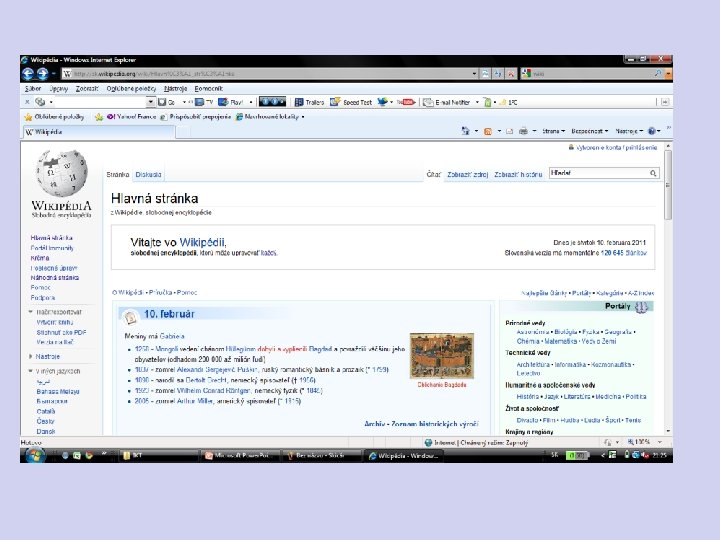The image size is (720, 540).
Task: Open the Úpravy menu
Action: (59, 89)
